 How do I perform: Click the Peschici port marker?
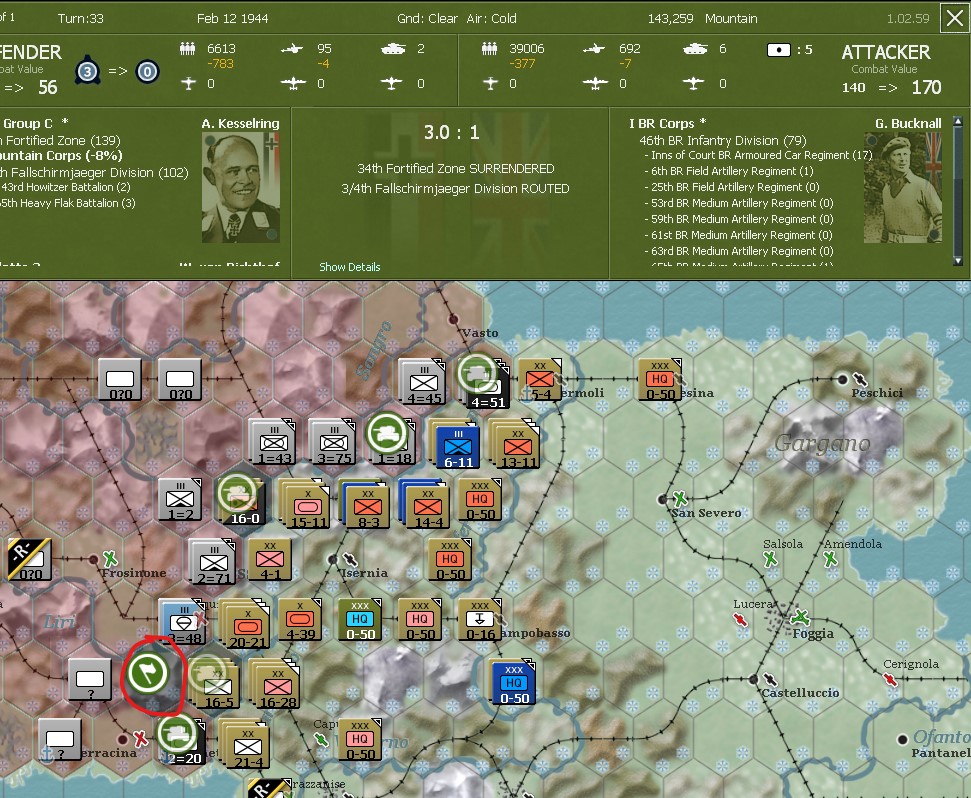point(860,379)
